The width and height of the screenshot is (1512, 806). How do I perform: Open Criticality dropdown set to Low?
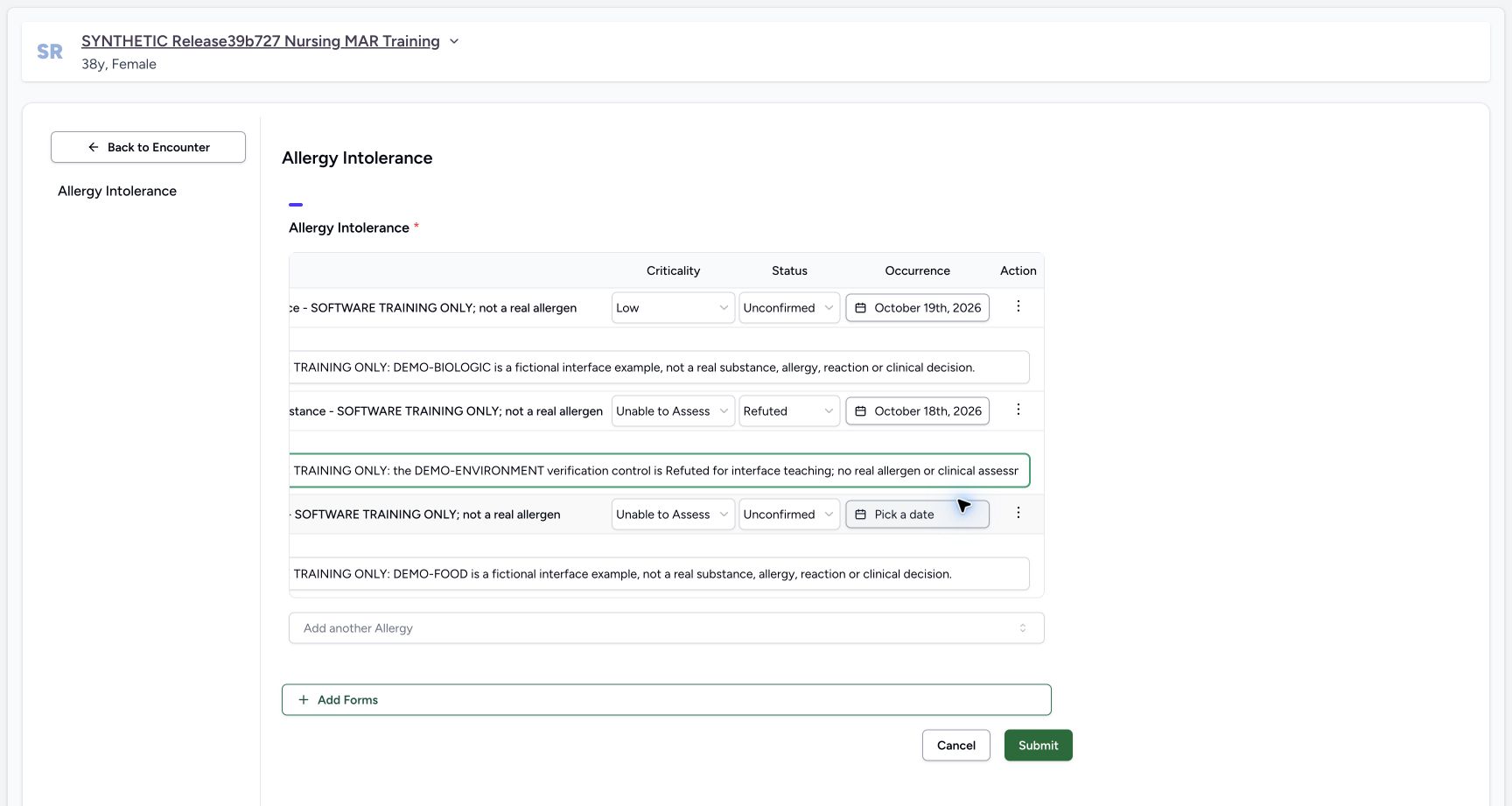[673, 308]
